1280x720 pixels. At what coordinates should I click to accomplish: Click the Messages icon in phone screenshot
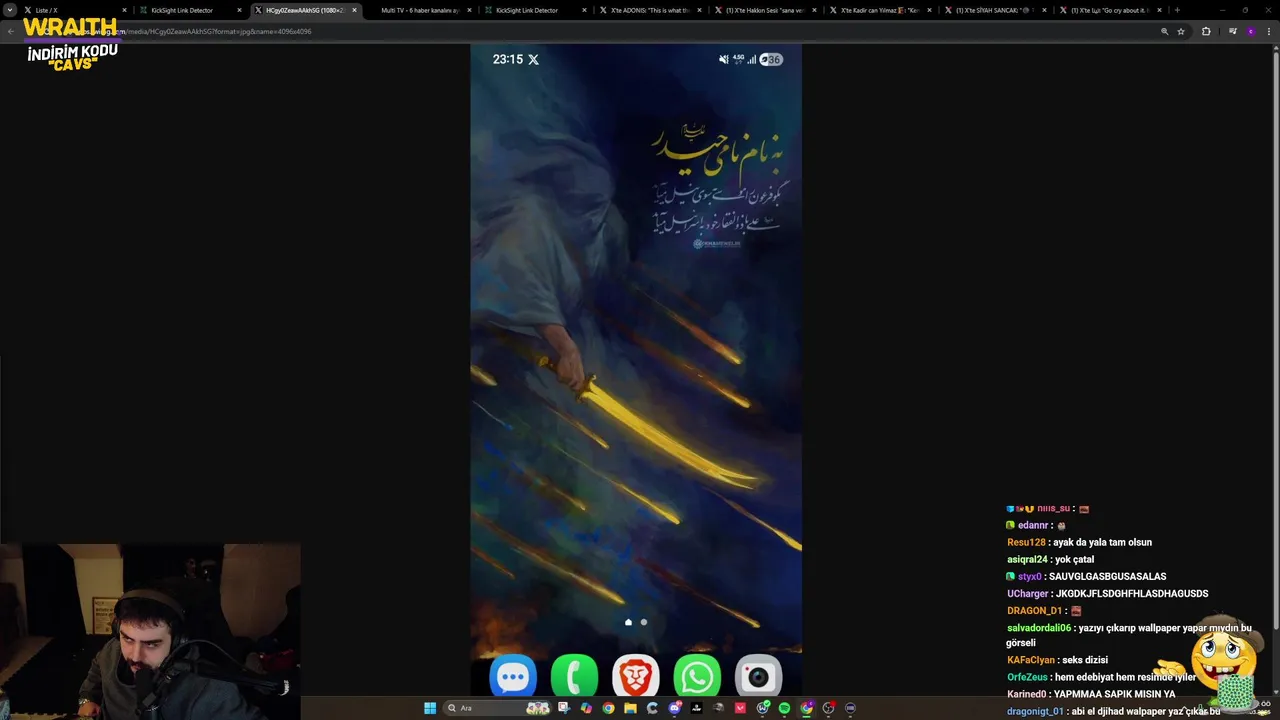[513, 677]
